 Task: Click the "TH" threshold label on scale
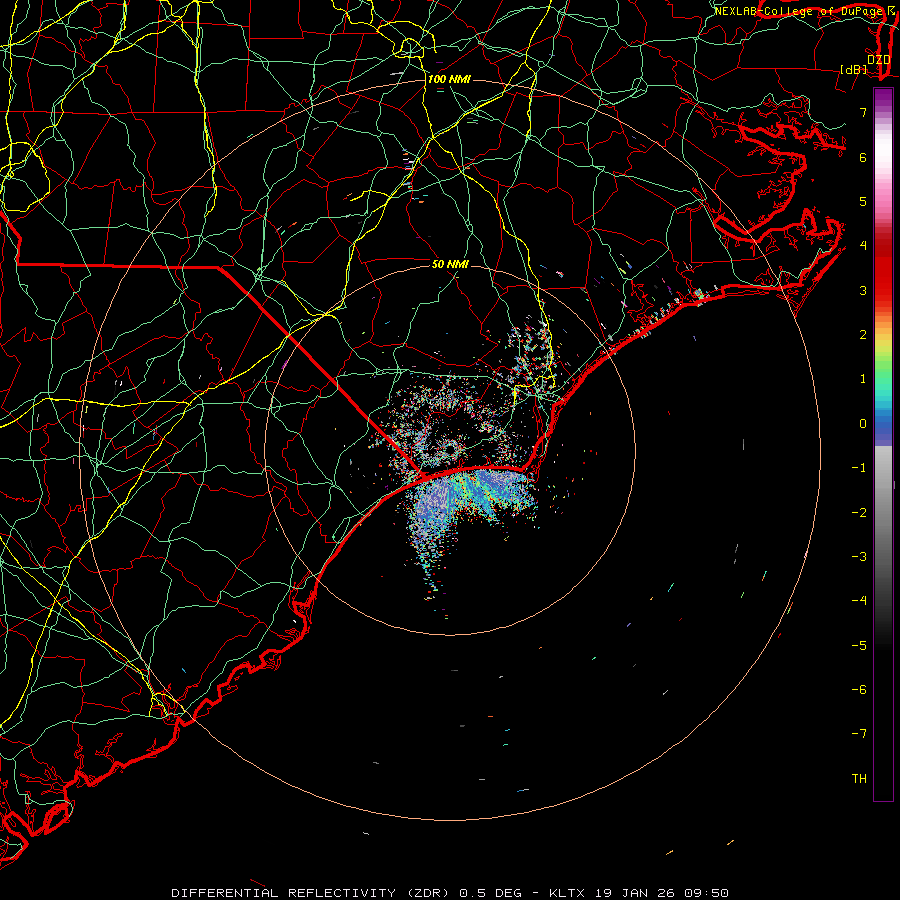point(859,779)
